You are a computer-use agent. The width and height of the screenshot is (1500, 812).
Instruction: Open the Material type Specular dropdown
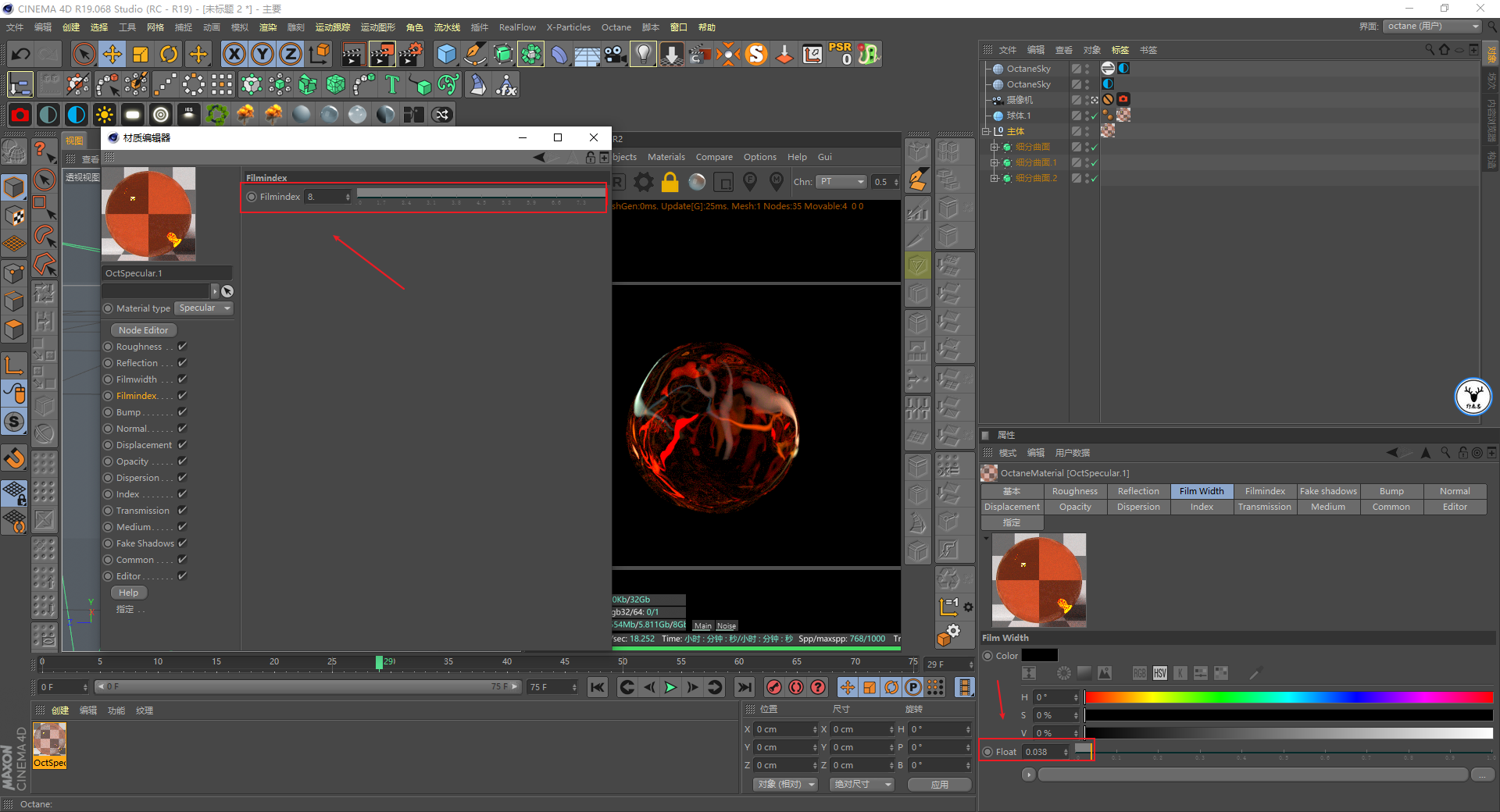click(204, 308)
